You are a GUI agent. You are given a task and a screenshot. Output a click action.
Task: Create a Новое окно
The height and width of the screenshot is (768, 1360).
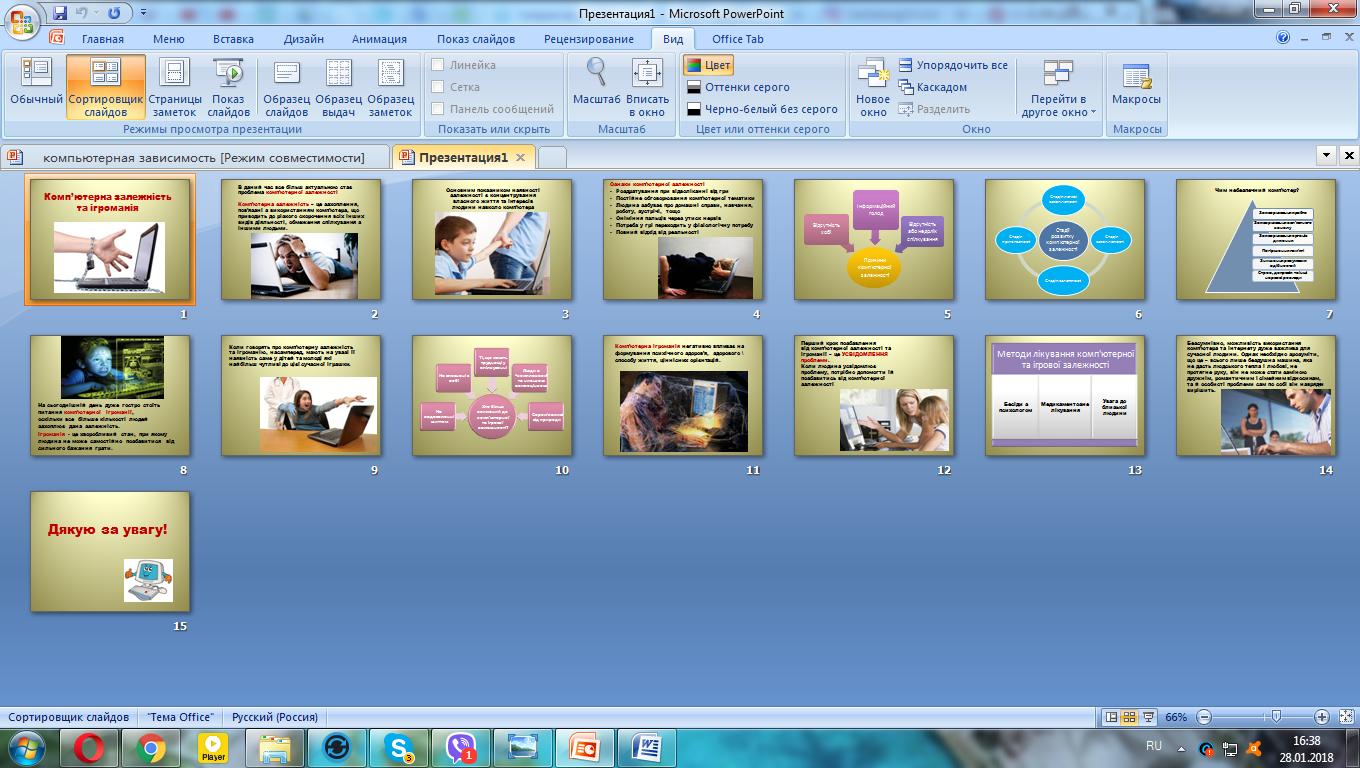click(x=873, y=86)
